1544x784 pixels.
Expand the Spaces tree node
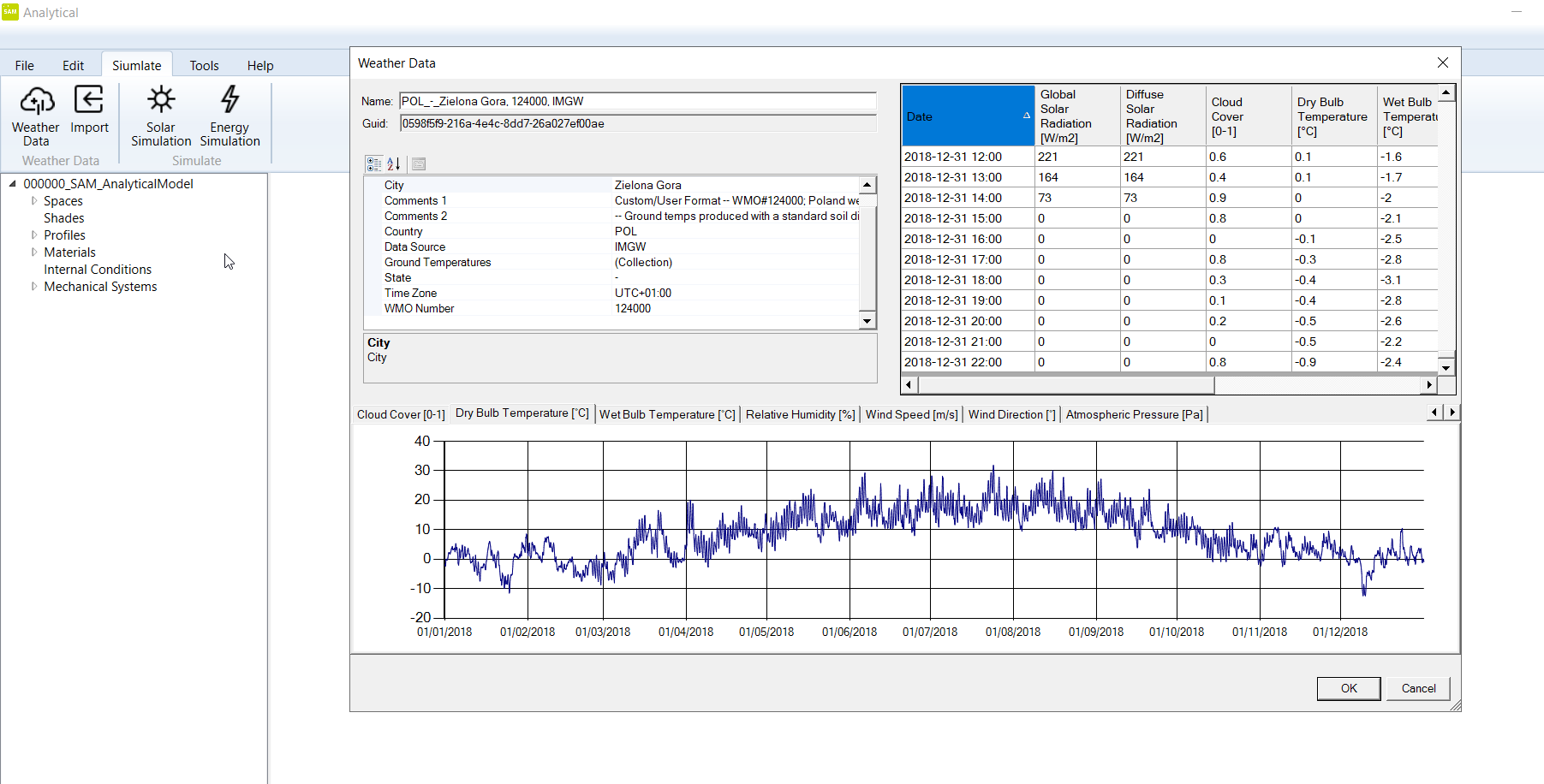[34, 201]
